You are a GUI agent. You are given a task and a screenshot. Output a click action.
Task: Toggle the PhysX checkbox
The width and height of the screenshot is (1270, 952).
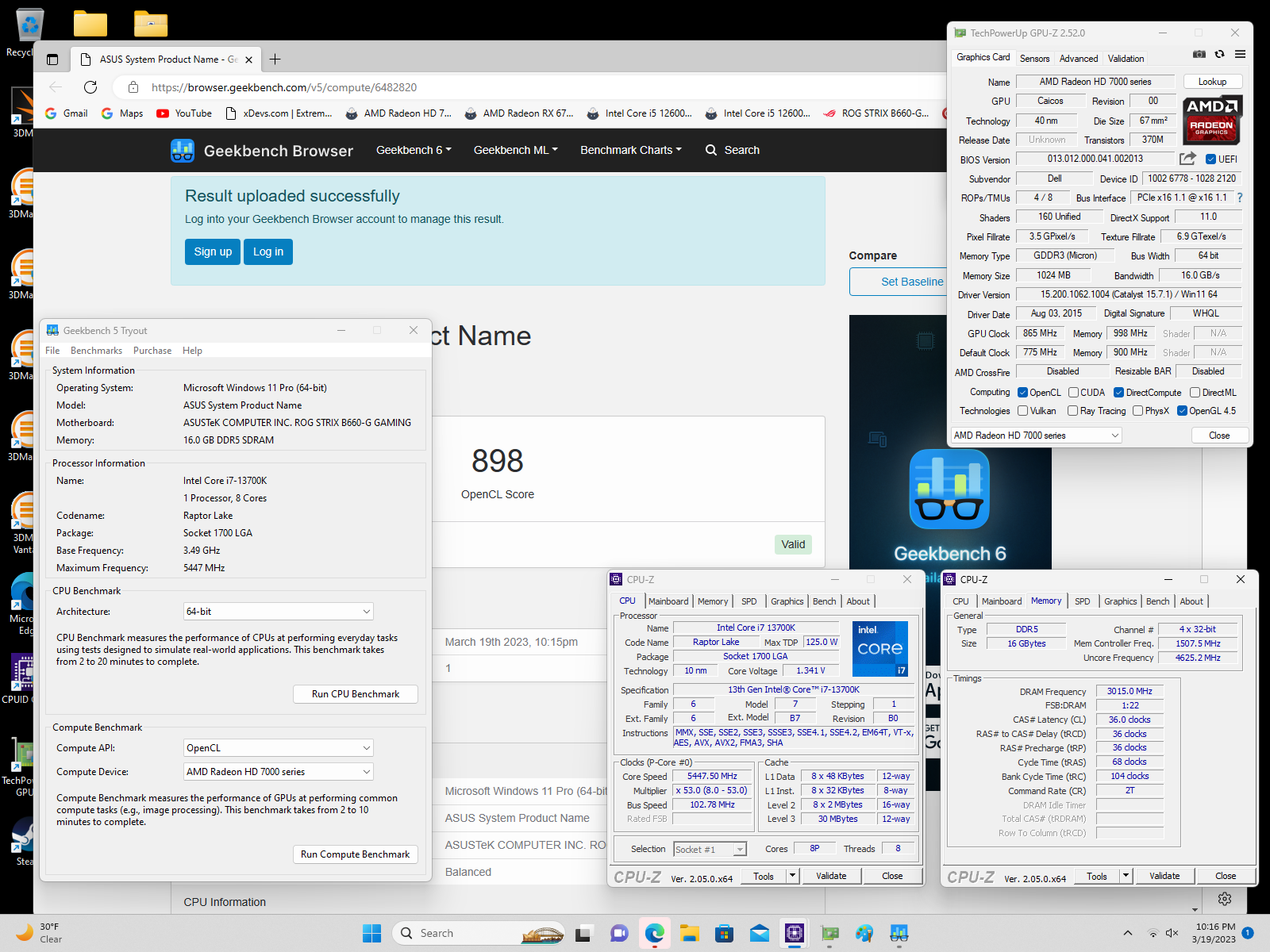tap(1137, 411)
